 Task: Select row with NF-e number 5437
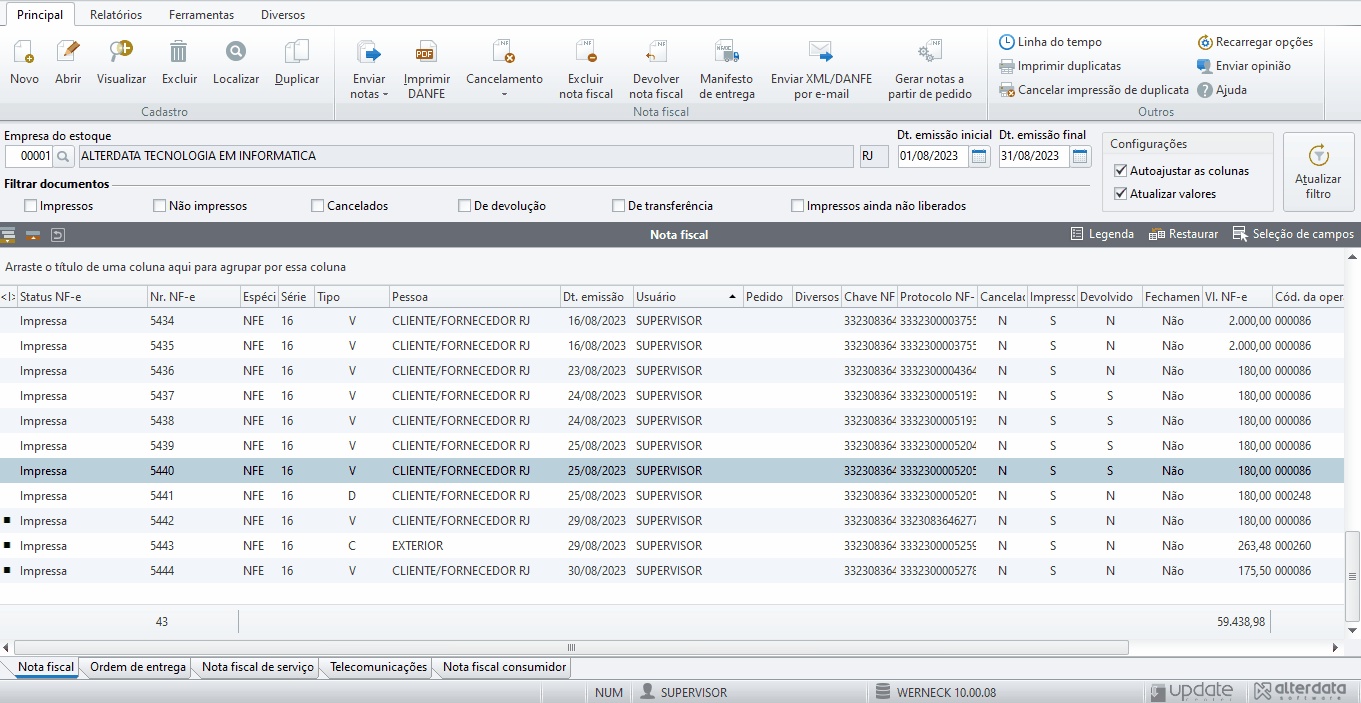coord(672,396)
